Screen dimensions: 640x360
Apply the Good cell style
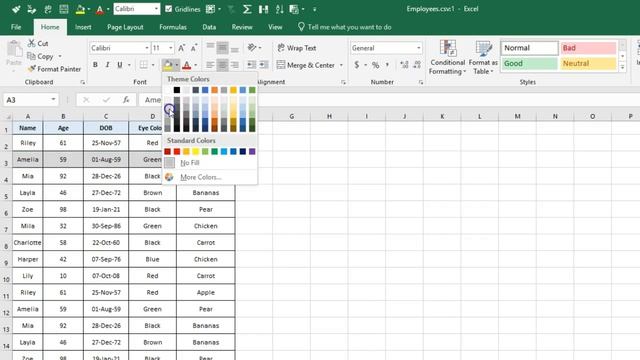tap(529, 63)
